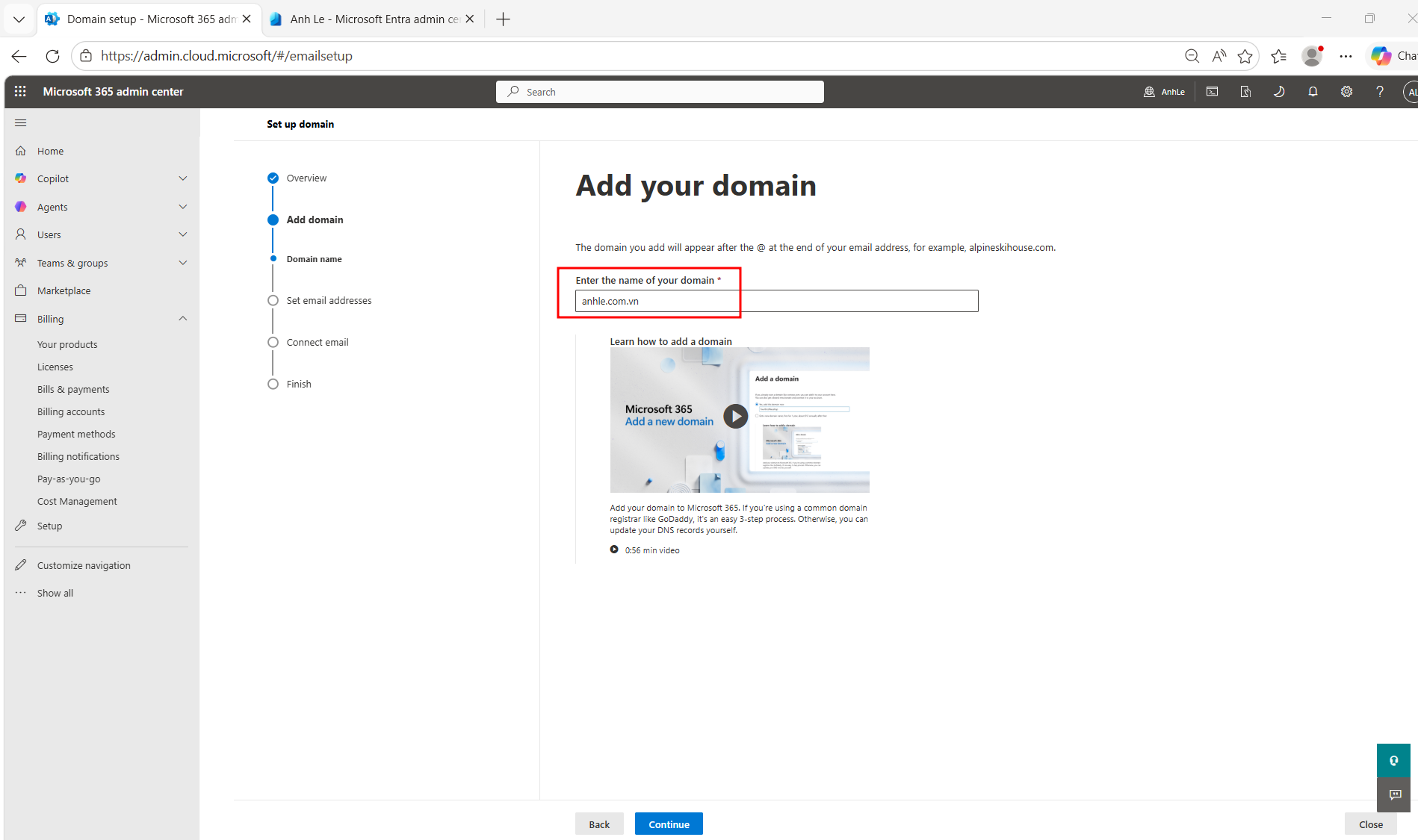This screenshot has height=840, width=1418.
Task: Select Add domain step in wizard
Action: pos(315,220)
